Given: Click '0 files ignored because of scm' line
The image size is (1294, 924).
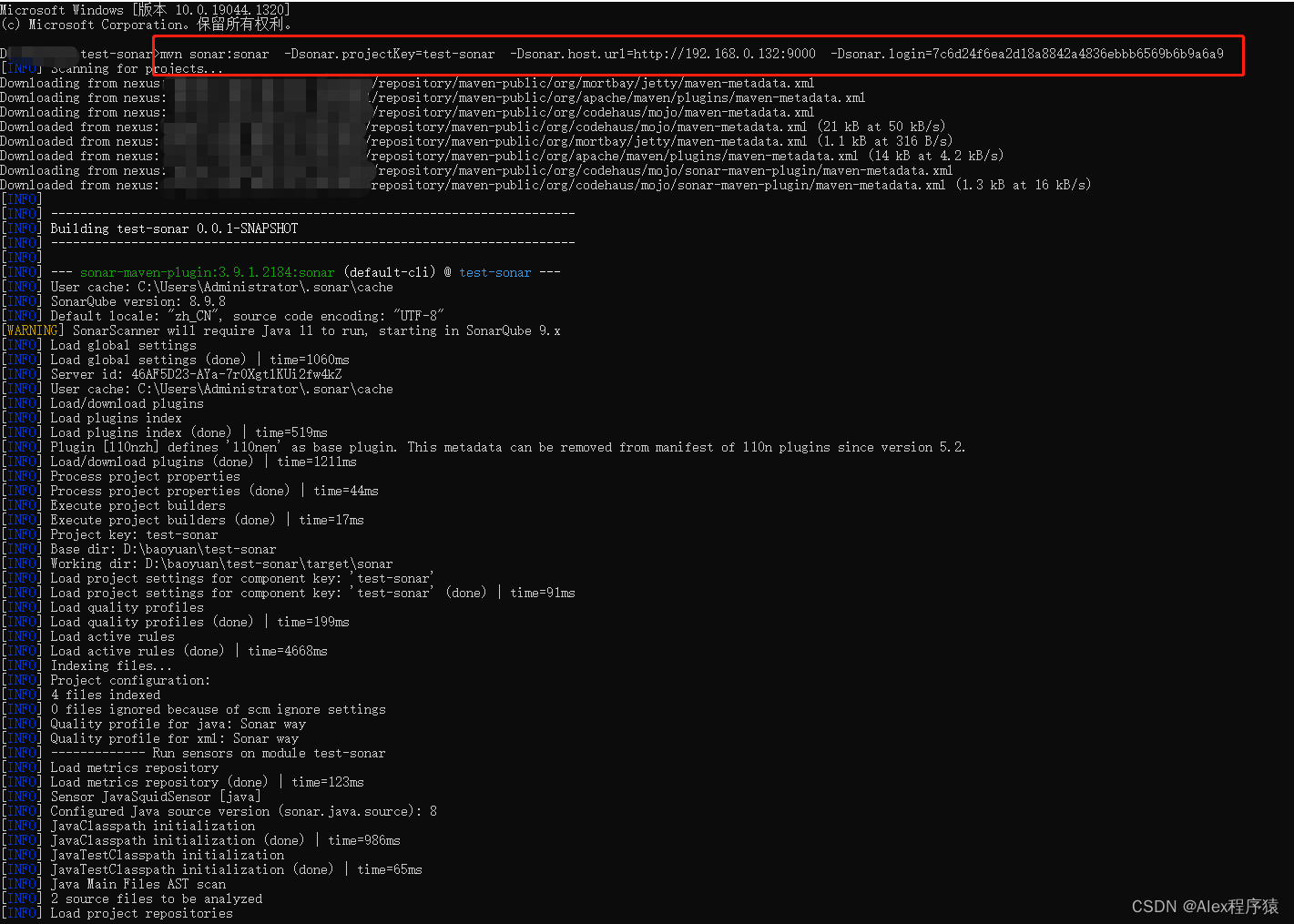Looking at the screenshot, I should tap(194, 709).
